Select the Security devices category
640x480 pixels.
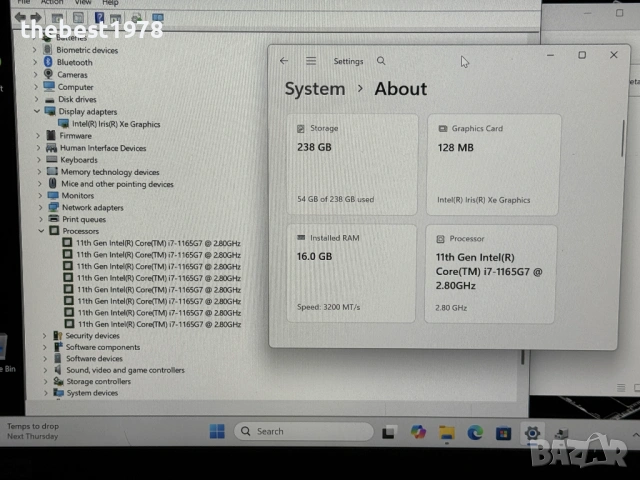(92, 336)
